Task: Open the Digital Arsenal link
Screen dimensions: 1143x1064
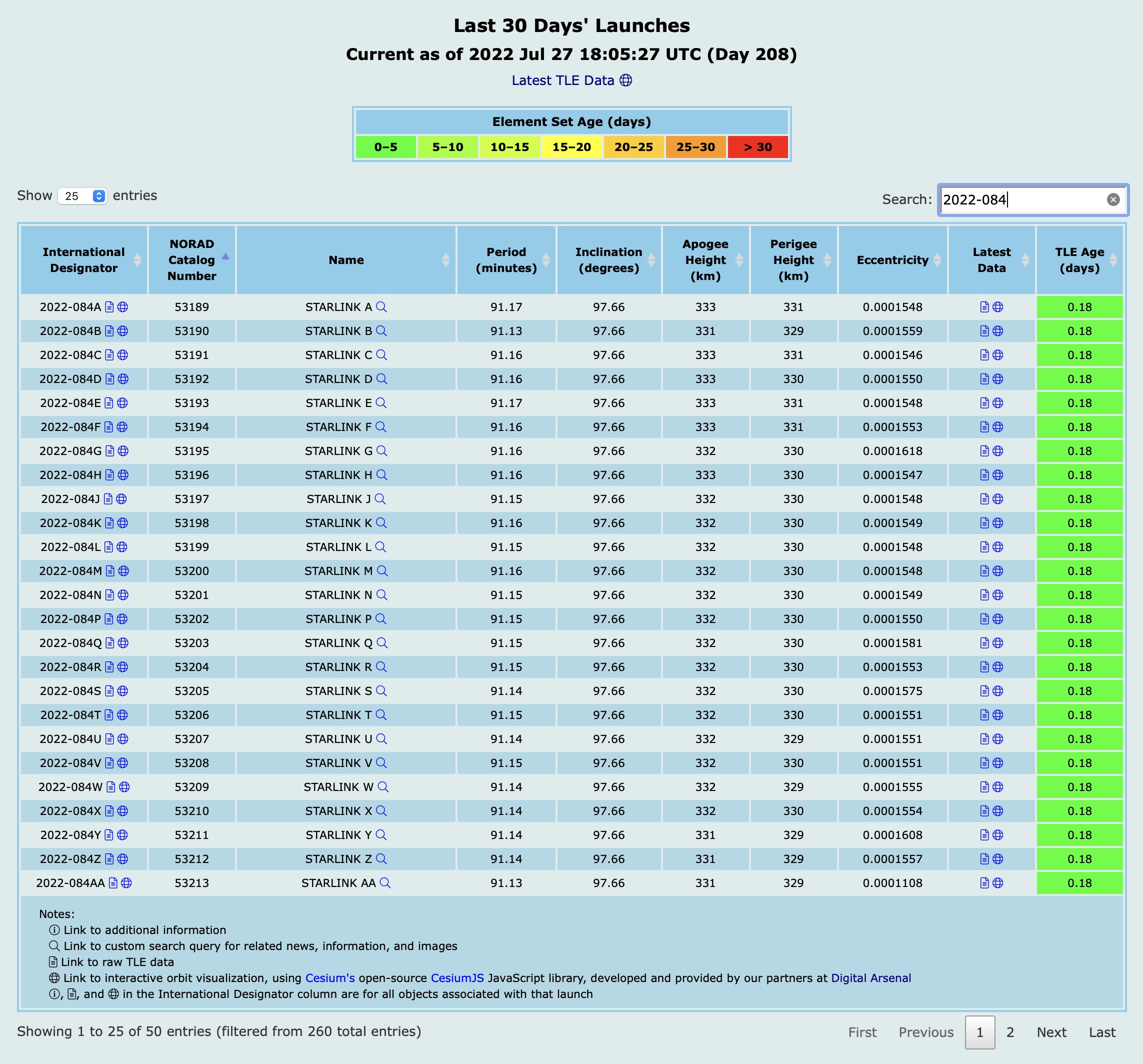Action: click(871, 978)
